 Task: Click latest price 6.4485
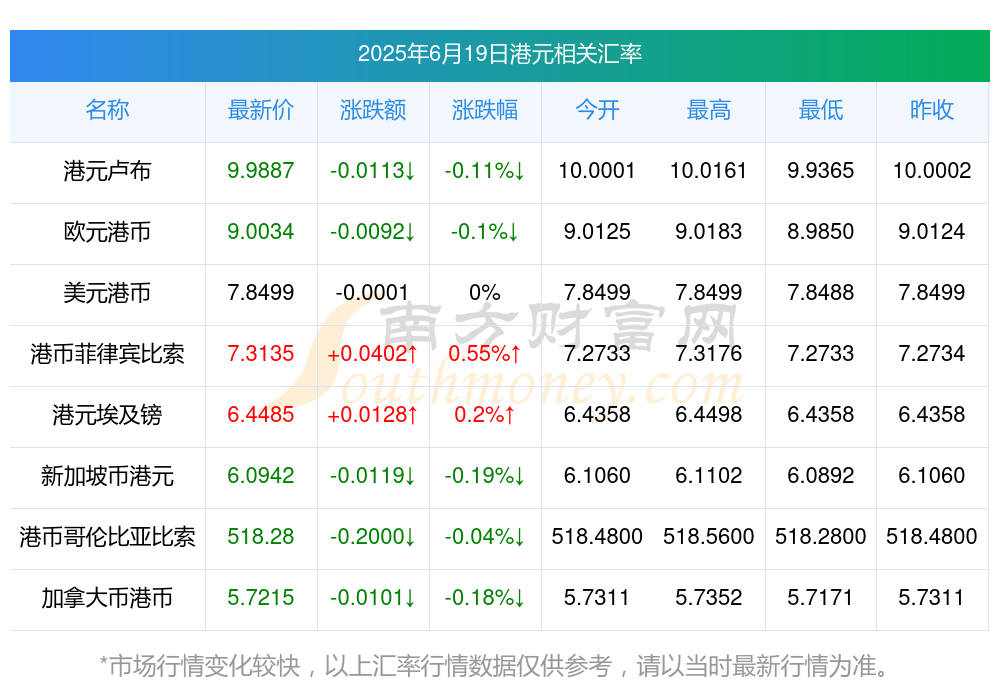pyautogui.click(x=261, y=415)
